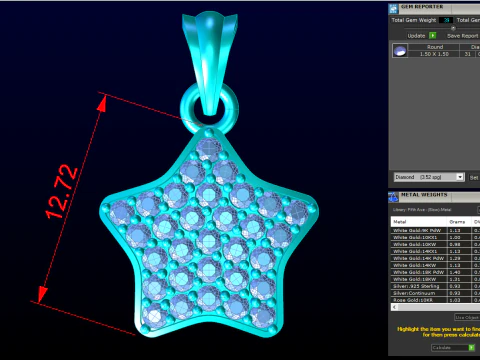Select the White Gold:10KW row
480x360 pixels.
[435, 244]
